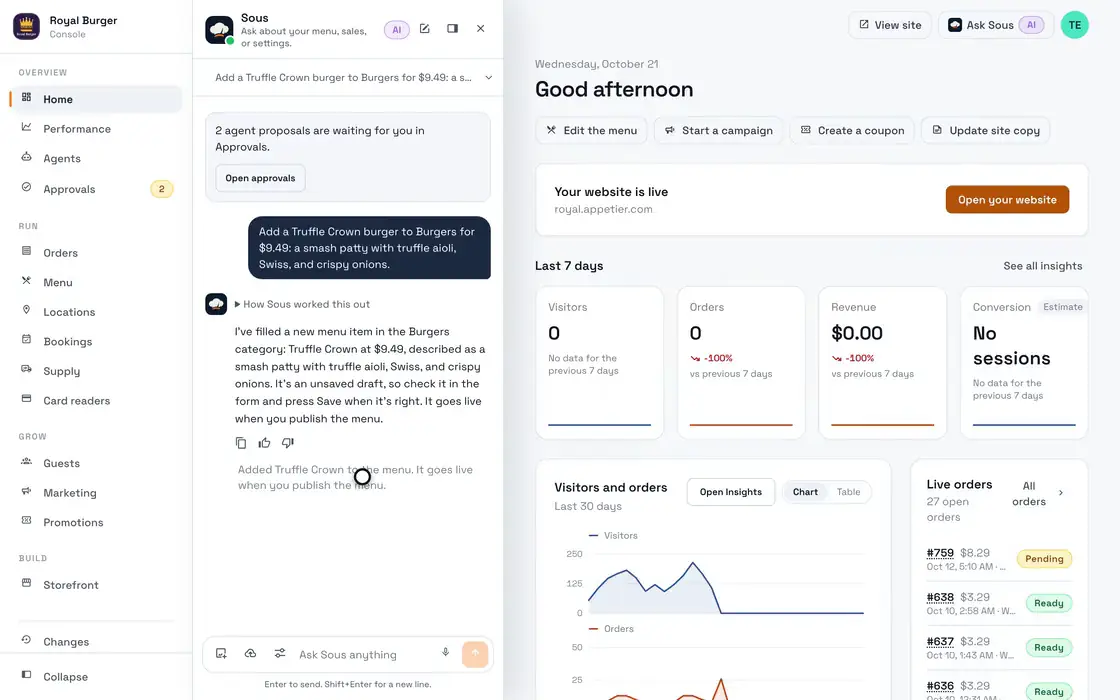Open the Menu page in sidebar
The width and height of the screenshot is (1120, 700).
(x=96, y=282)
